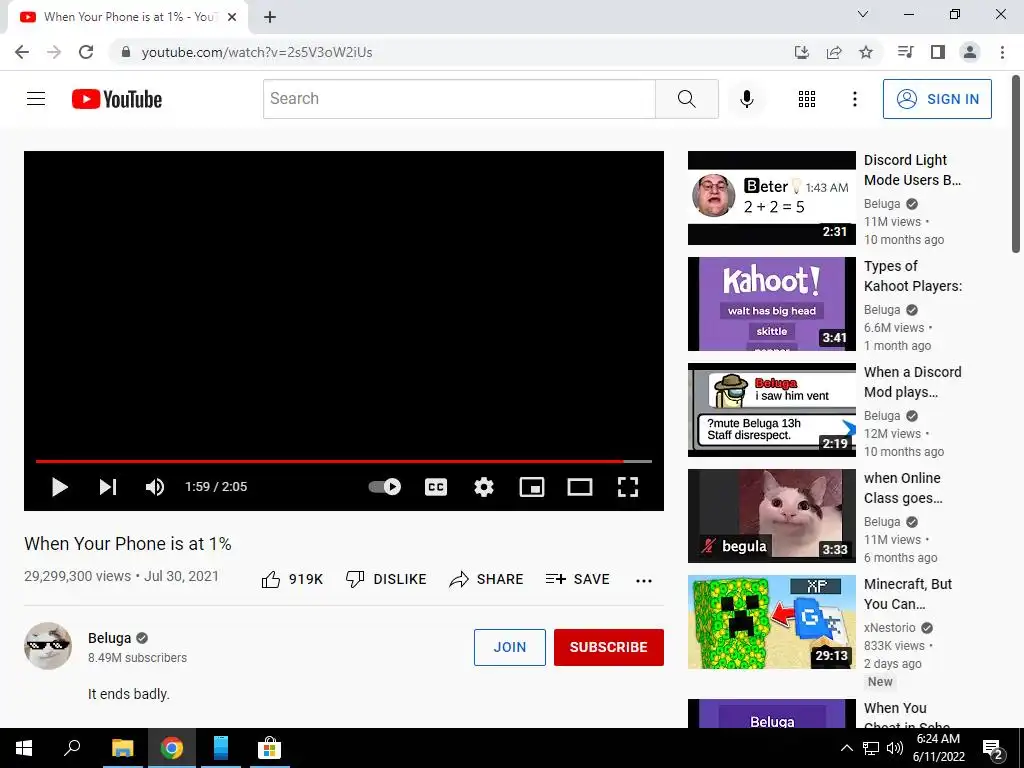Click the address bar URL

click(x=257, y=52)
